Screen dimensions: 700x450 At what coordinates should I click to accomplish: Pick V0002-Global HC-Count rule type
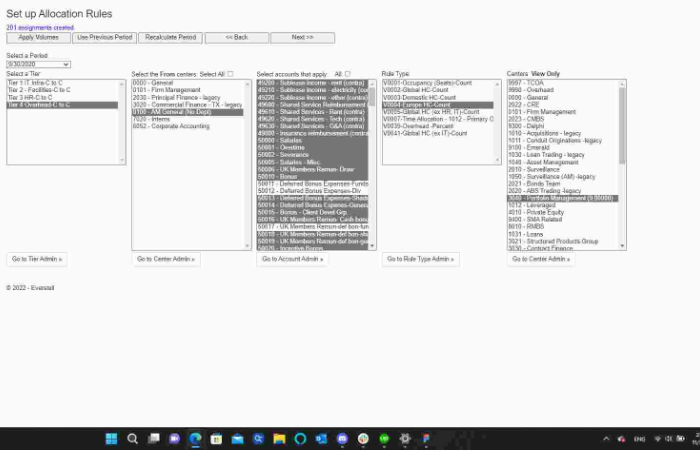coord(422,90)
